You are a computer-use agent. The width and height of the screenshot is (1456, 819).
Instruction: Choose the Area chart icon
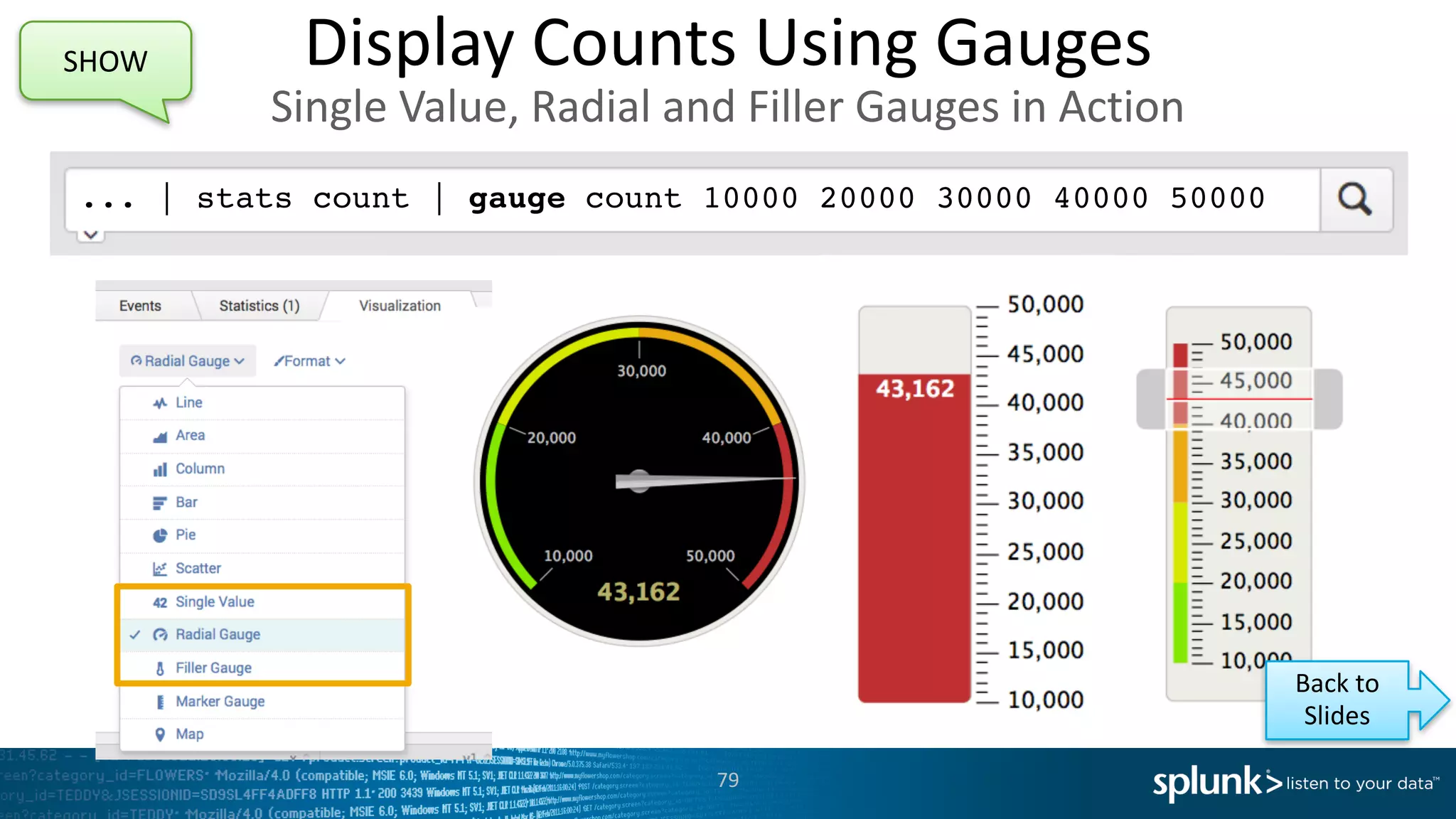(160, 437)
